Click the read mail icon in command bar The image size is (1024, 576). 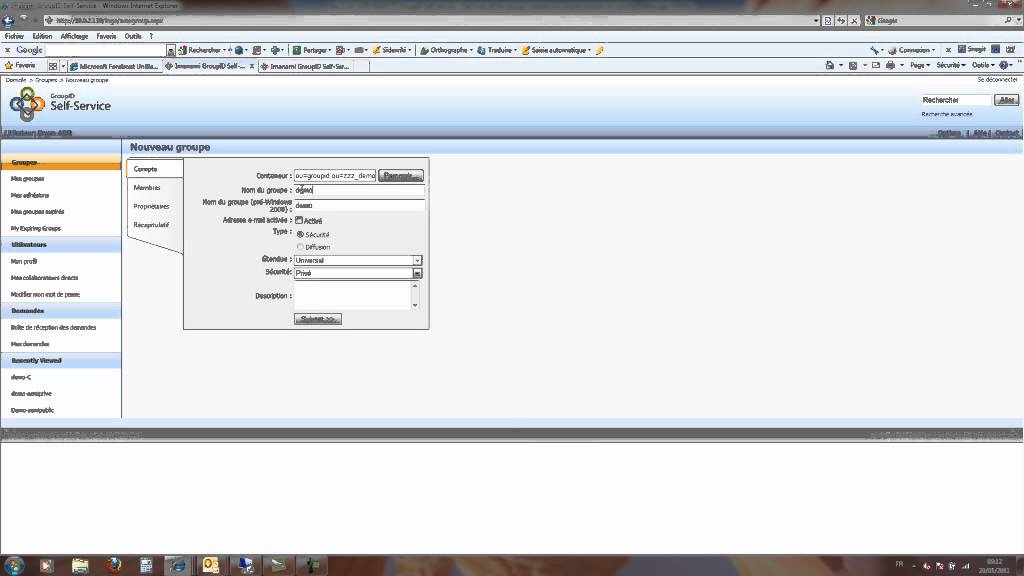pos(876,65)
